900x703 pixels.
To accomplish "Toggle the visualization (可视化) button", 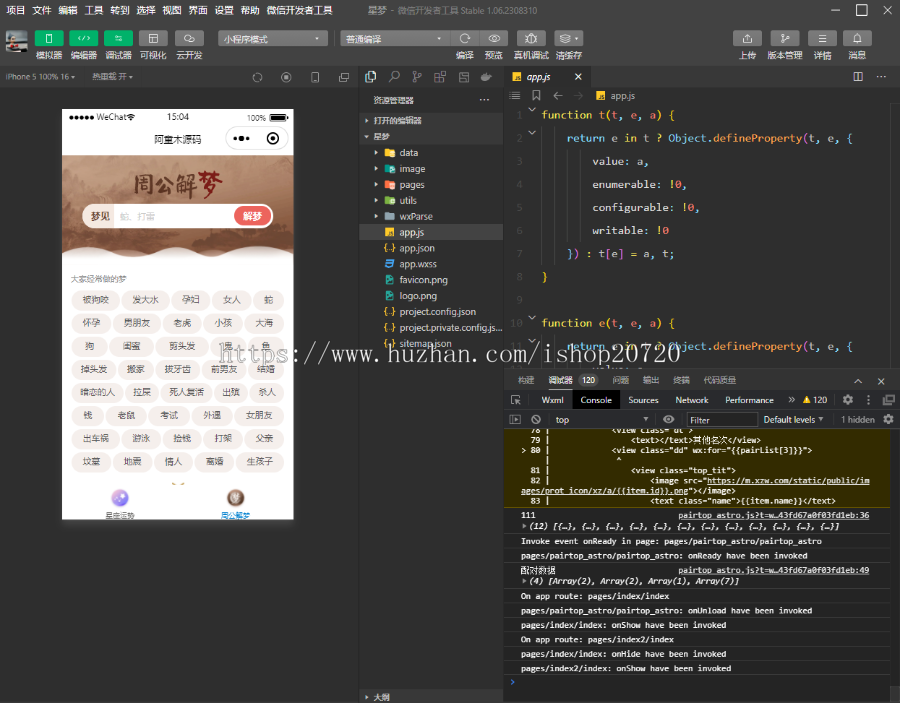I will point(153,38).
